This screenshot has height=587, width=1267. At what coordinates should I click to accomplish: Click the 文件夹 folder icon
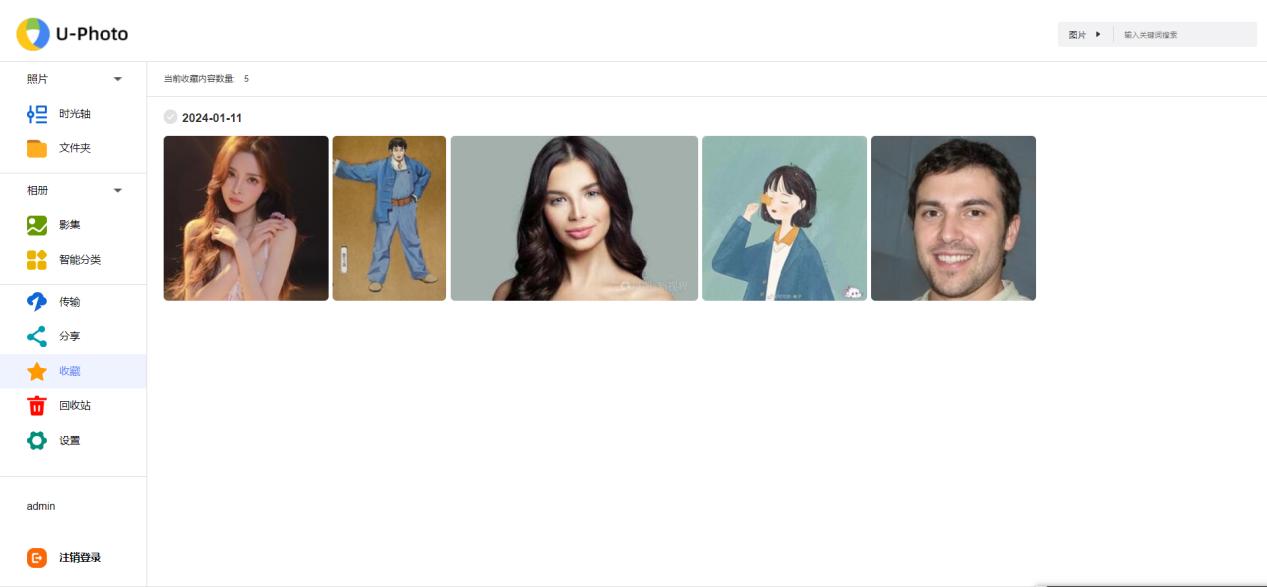(37, 148)
